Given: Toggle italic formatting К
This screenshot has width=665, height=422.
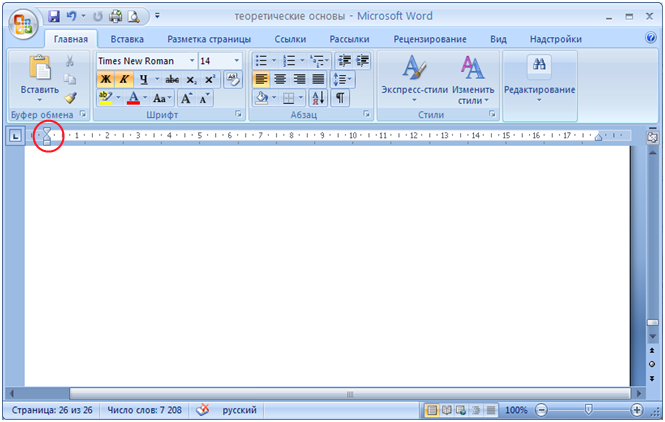Looking at the screenshot, I should tap(124, 79).
